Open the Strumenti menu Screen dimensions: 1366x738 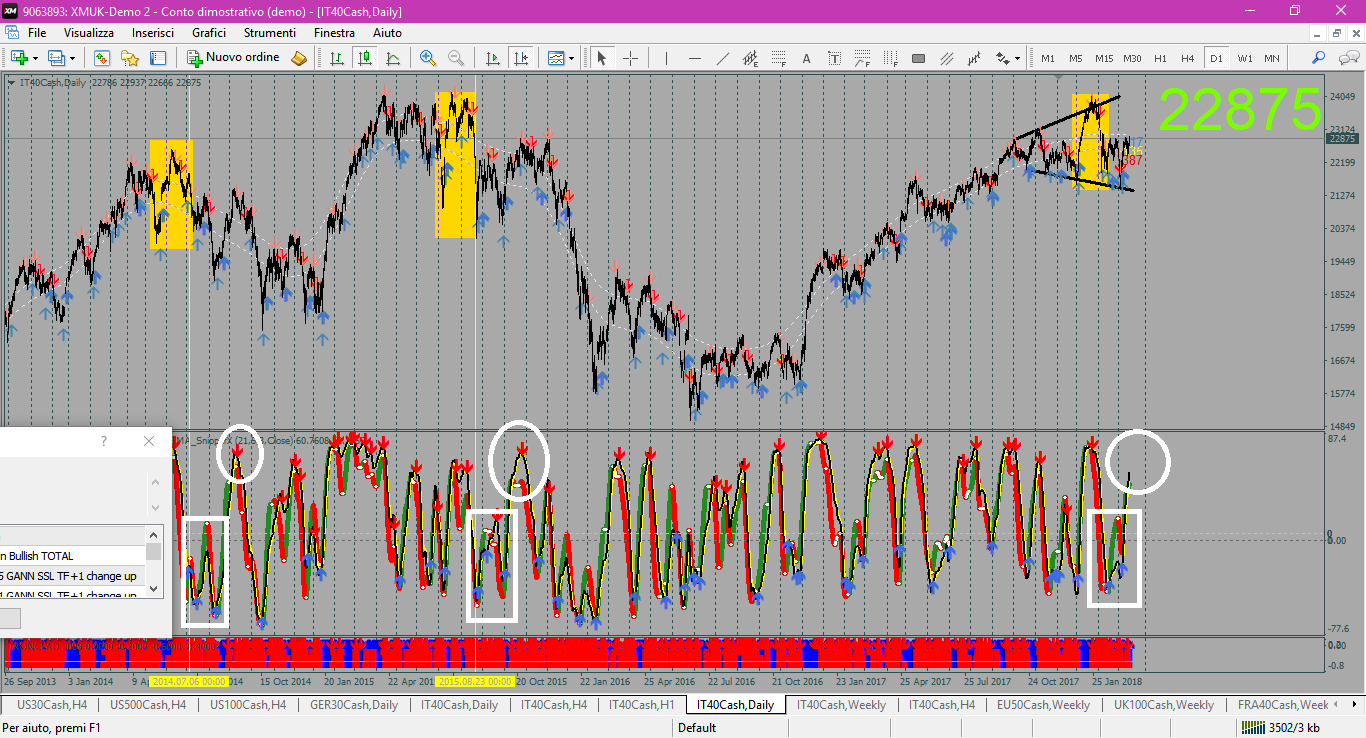(x=270, y=33)
